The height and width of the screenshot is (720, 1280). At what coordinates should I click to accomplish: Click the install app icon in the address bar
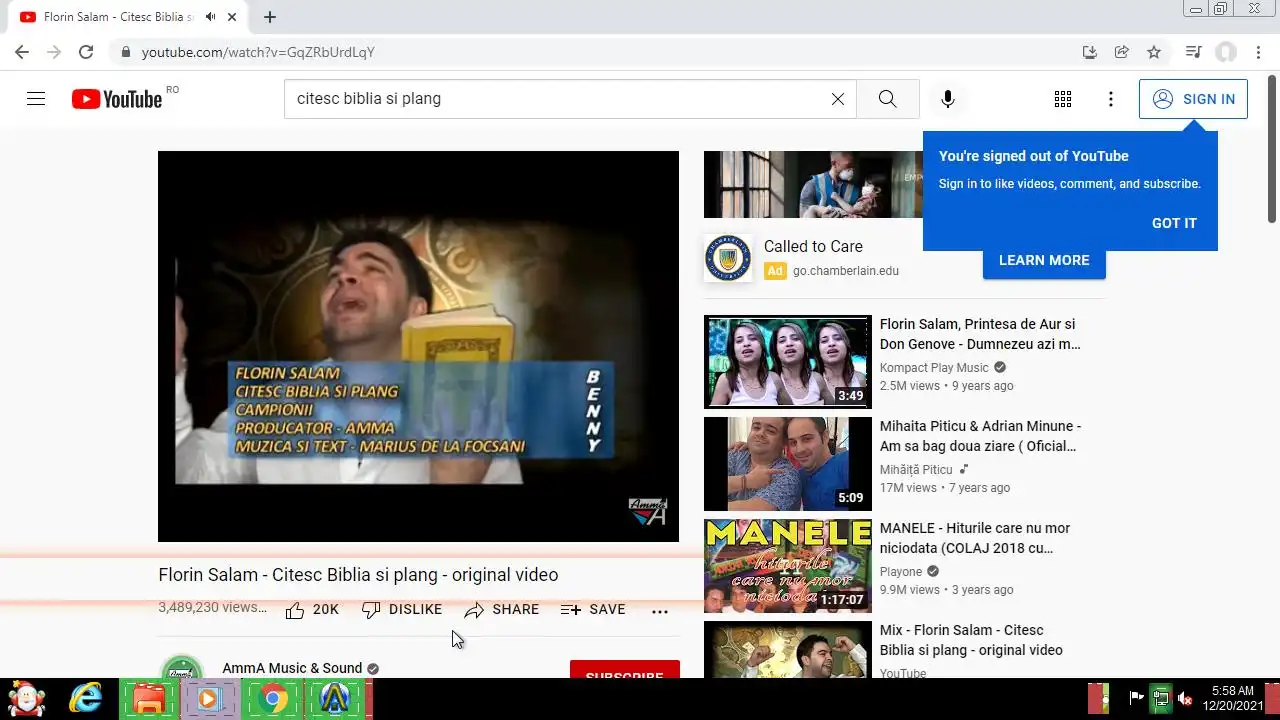(1090, 52)
